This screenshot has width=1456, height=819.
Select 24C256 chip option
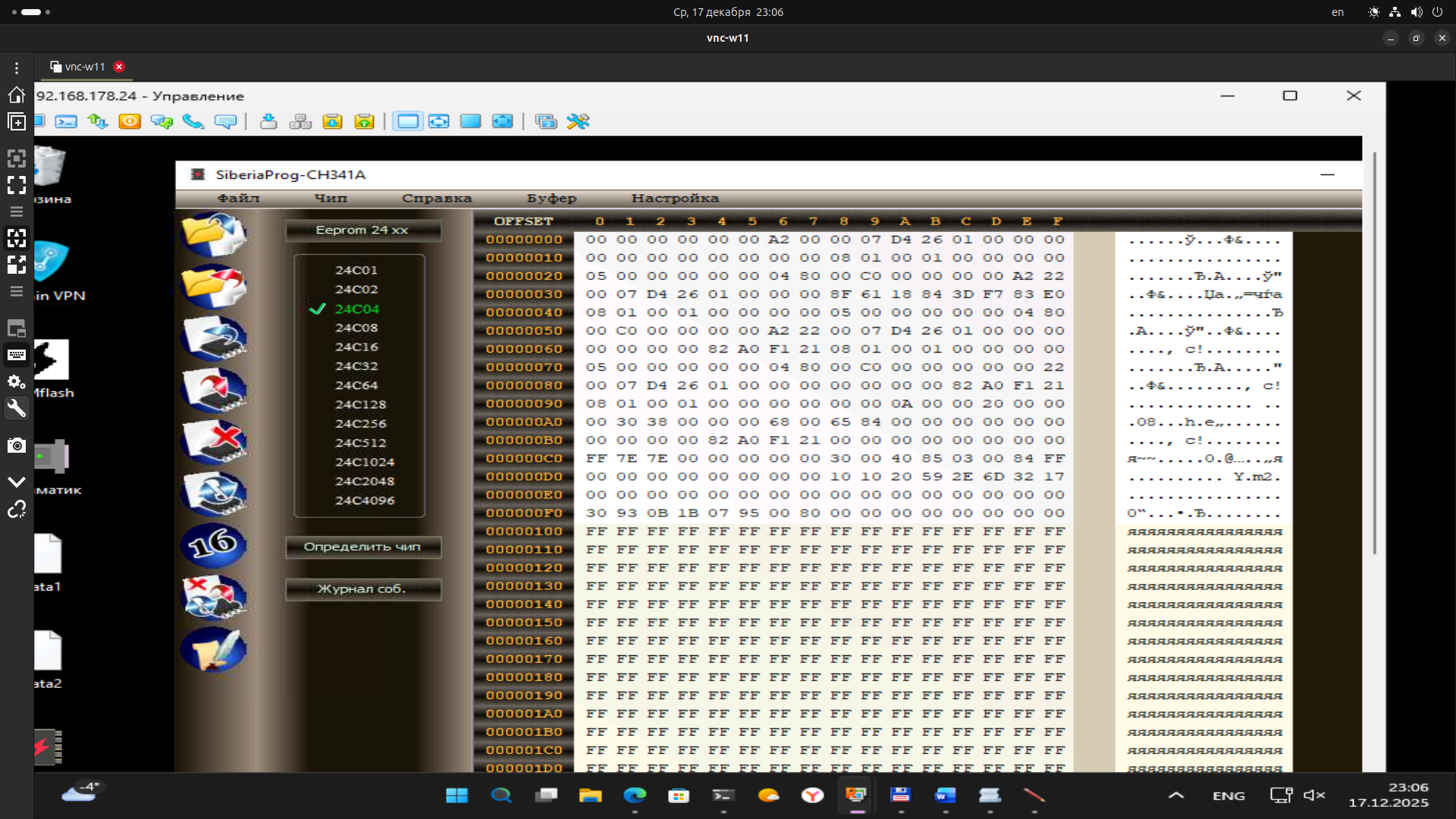pyautogui.click(x=360, y=423)
